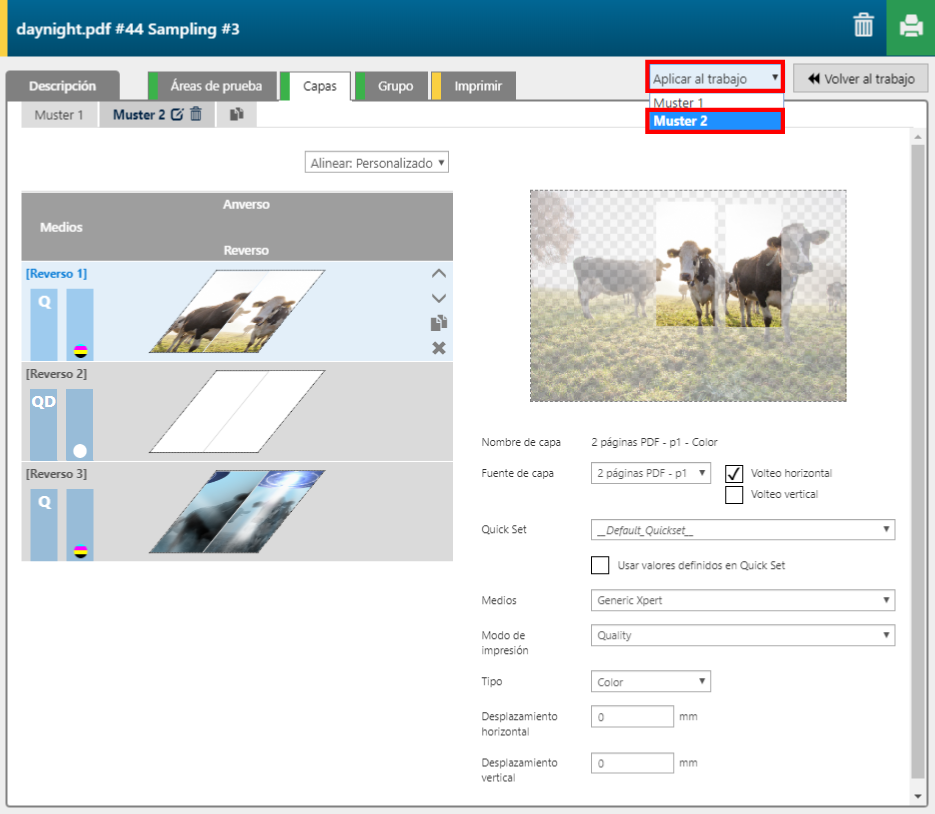Open the Imprimir tab
Image resolution: width=935 pixels, height=814 pixels.
click(x=478, y=86)
